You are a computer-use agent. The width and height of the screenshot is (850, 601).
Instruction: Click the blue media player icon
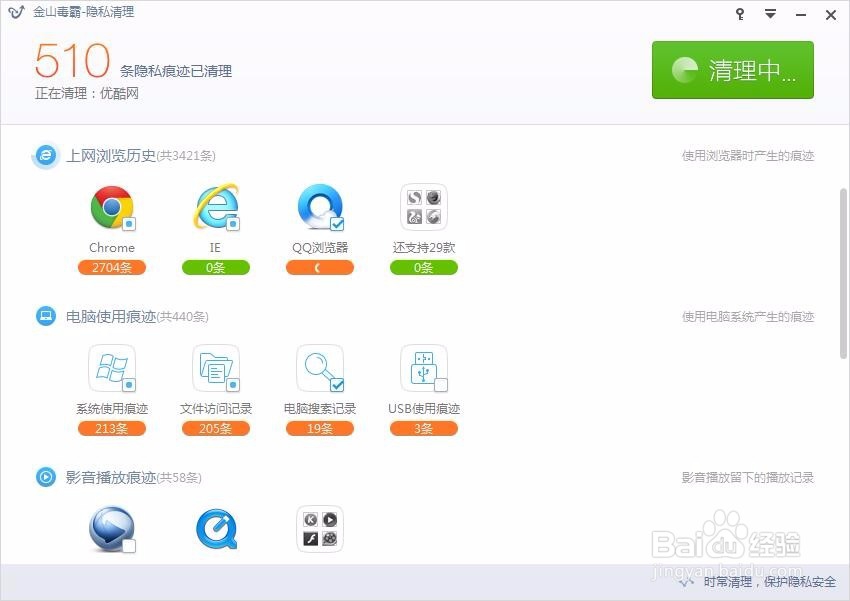(x=112, y=529)
